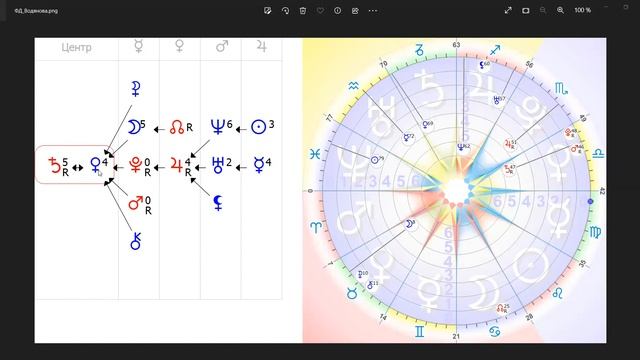Click the fit-to-window icon
Screen dimensions: 640x360
pyautogui.click(x=526, y=10)
